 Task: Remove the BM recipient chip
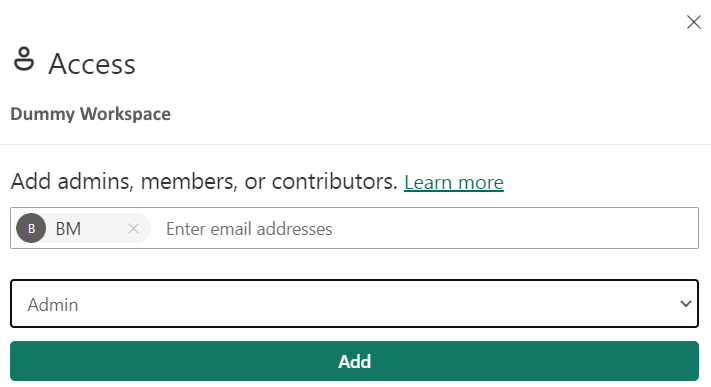tap(133, 229)
